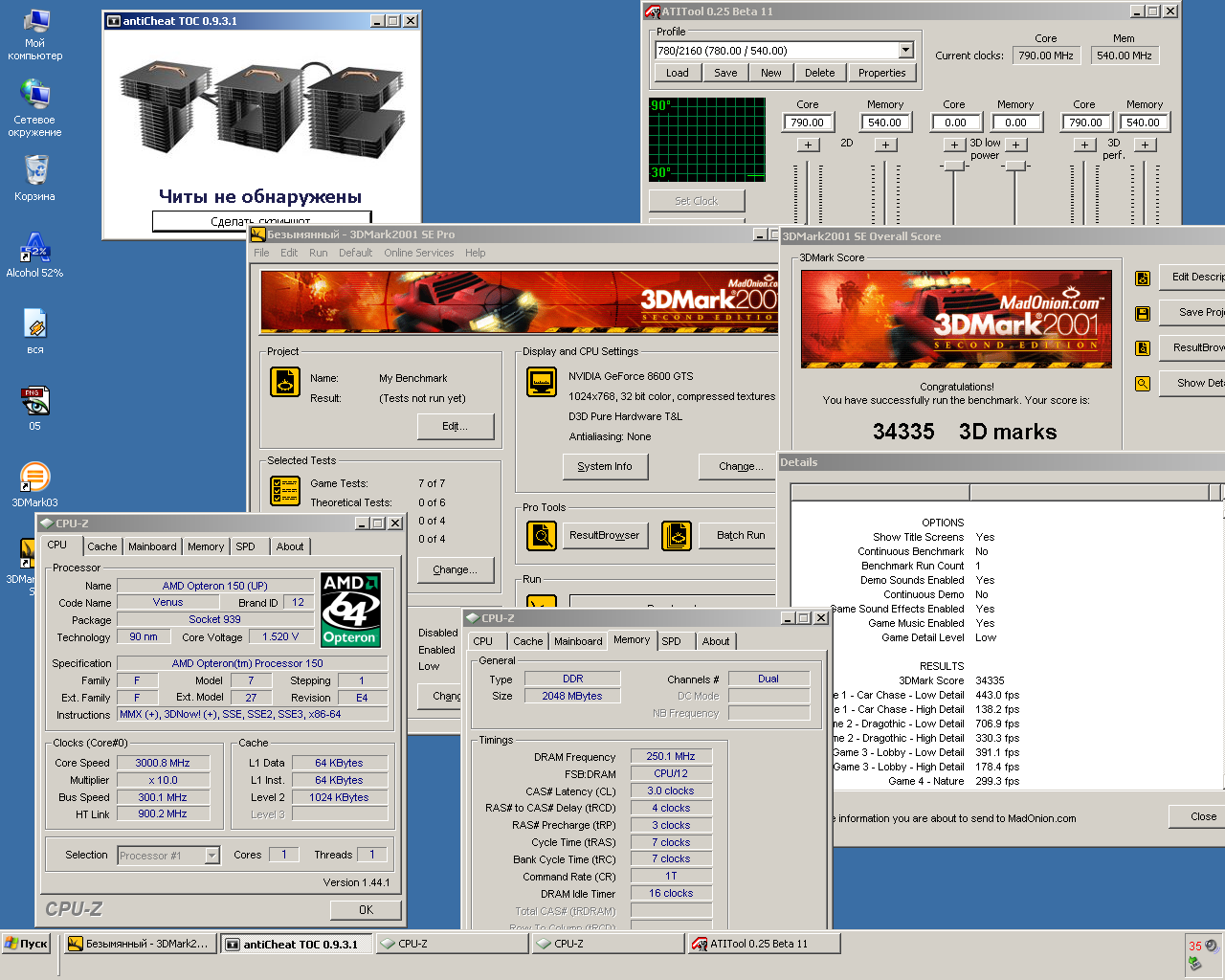Click the Edit Description icon in score window
Viewport: 1225px width, 980px height.
[1142, 278]
